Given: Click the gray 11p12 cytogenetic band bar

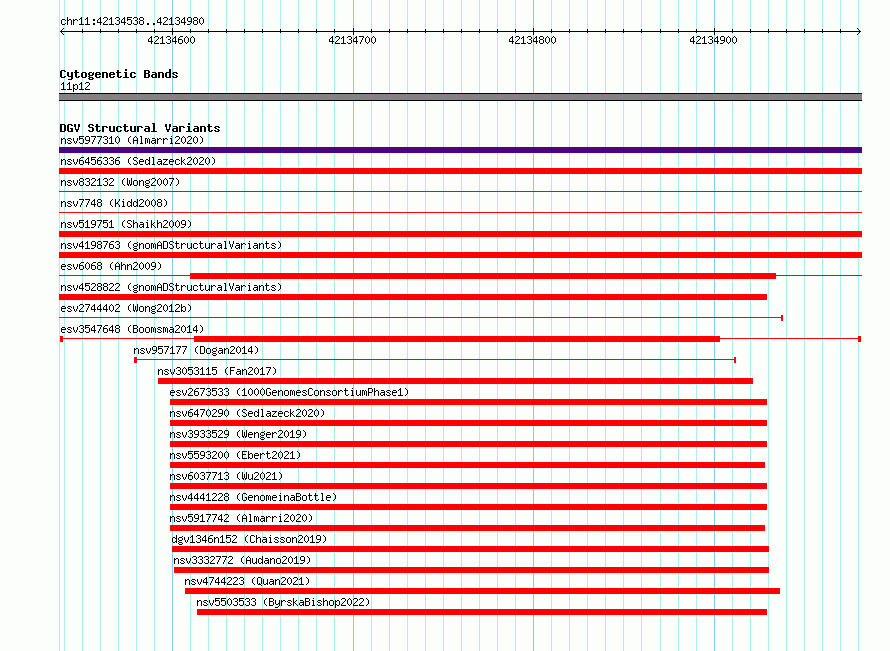Looking at the screenshot, I should 460,97.
